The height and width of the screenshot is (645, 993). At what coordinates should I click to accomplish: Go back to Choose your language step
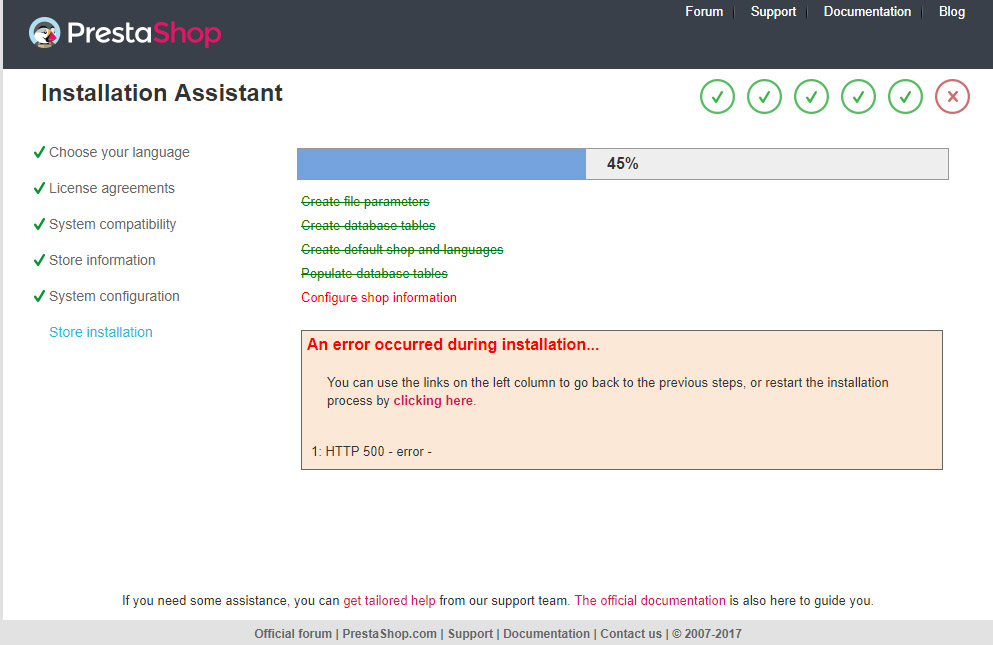119,153
